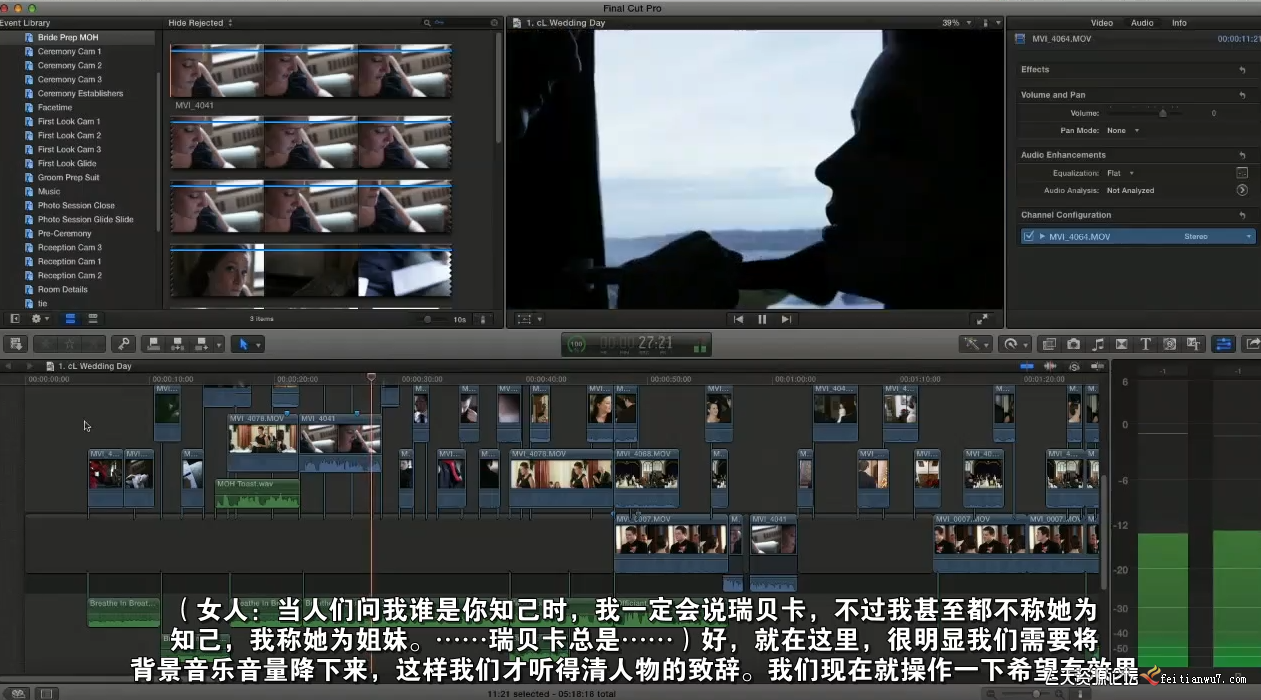
Task: Select the MVI_4041 filmstrip thumbnail
Action: pos(311,71)
